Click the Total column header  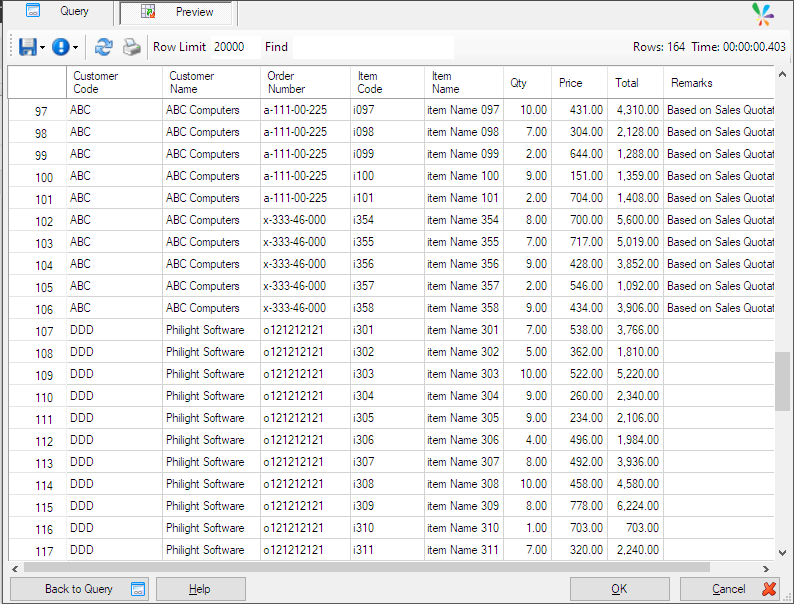pyautogui.click(x=636, y=82)
